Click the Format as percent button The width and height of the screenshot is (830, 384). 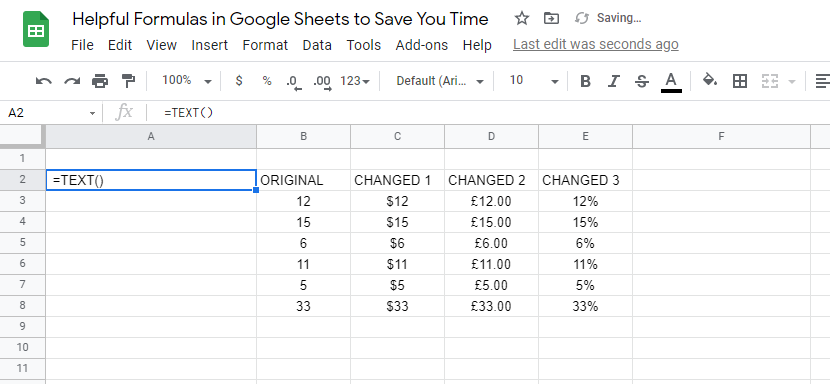(x=267, y=81)
